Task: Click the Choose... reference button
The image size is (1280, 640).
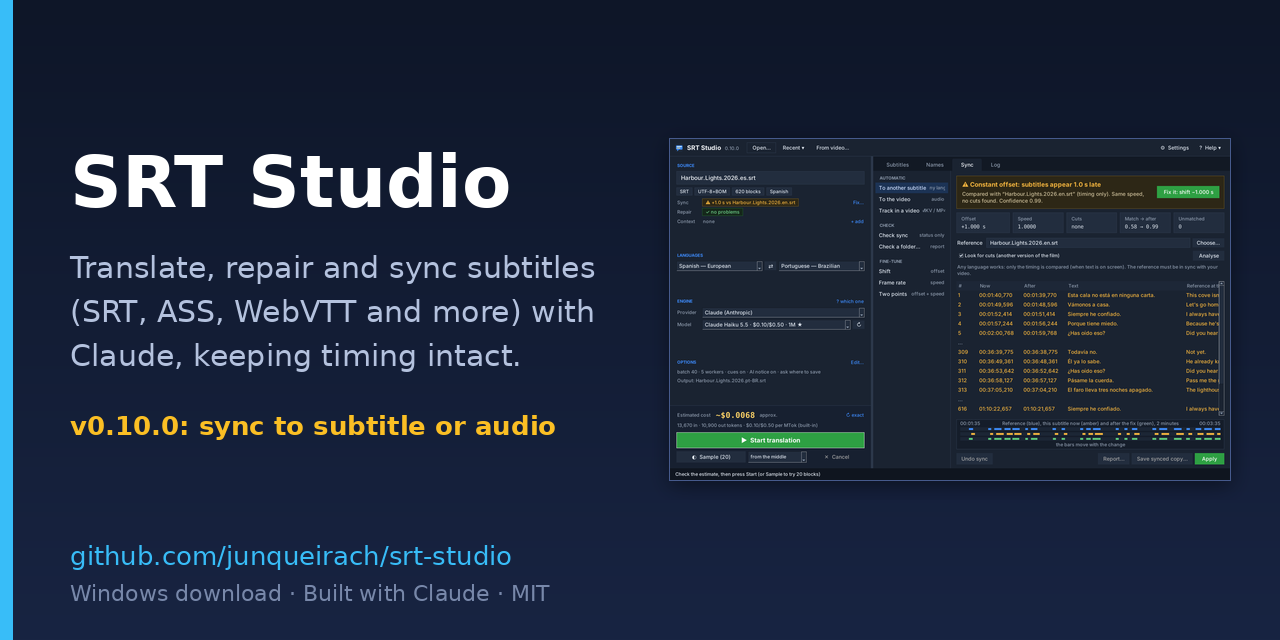Action: pos(1208,242)
